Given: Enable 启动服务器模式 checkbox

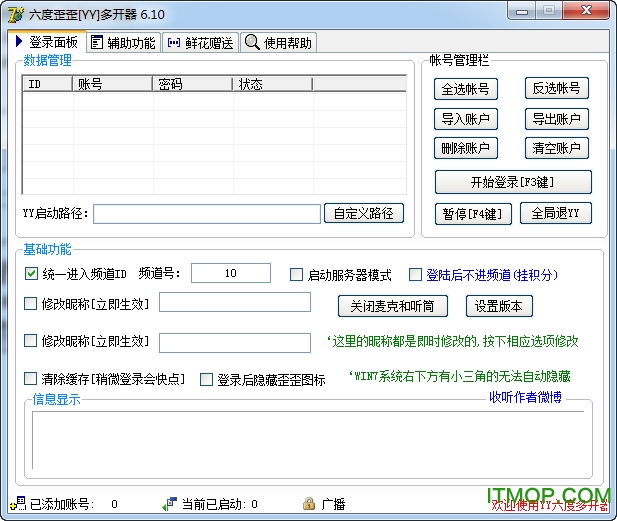Looking at the screenshot, I should coord(296,275).
